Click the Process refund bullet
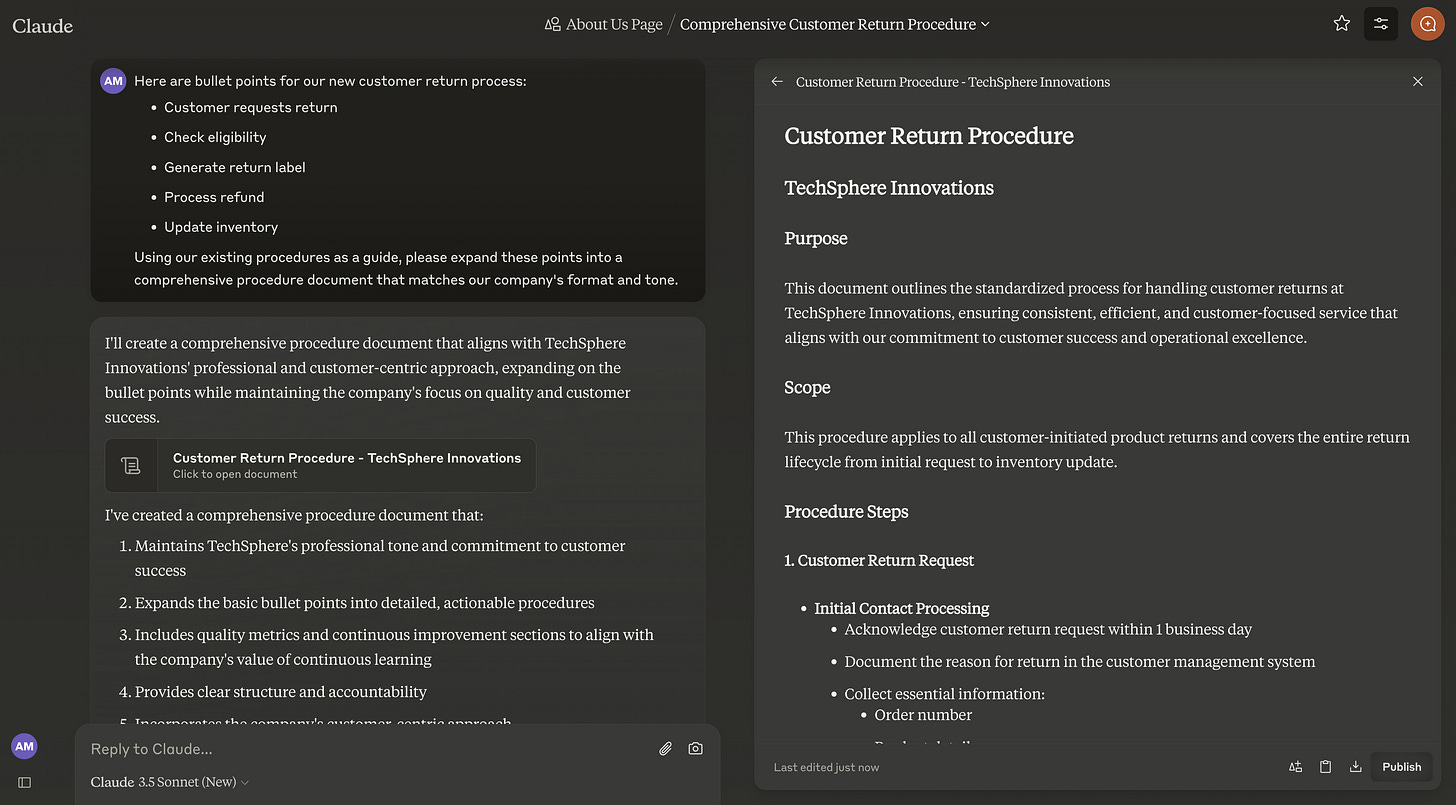 click(214, 197)
